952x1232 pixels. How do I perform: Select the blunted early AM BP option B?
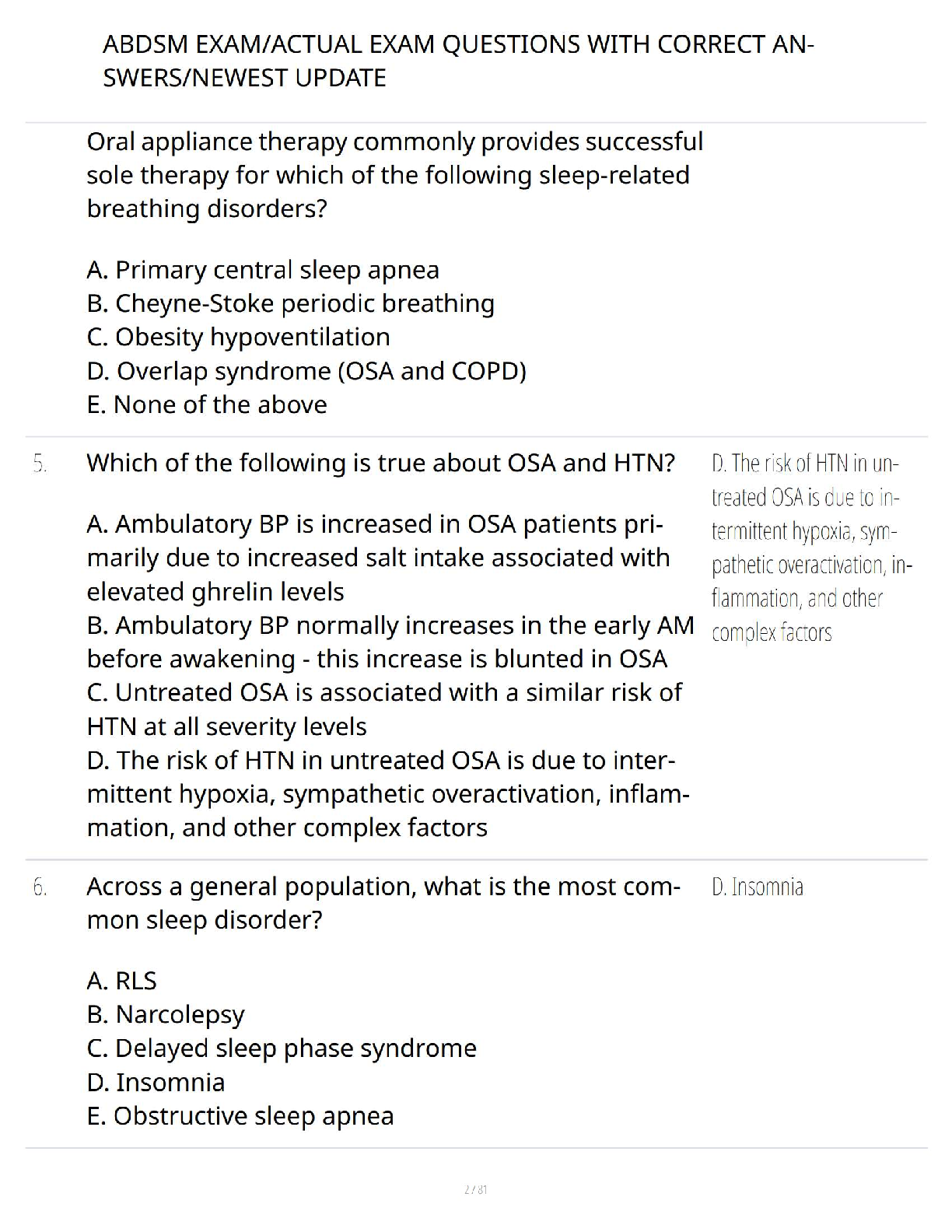[x=390, y=642]
